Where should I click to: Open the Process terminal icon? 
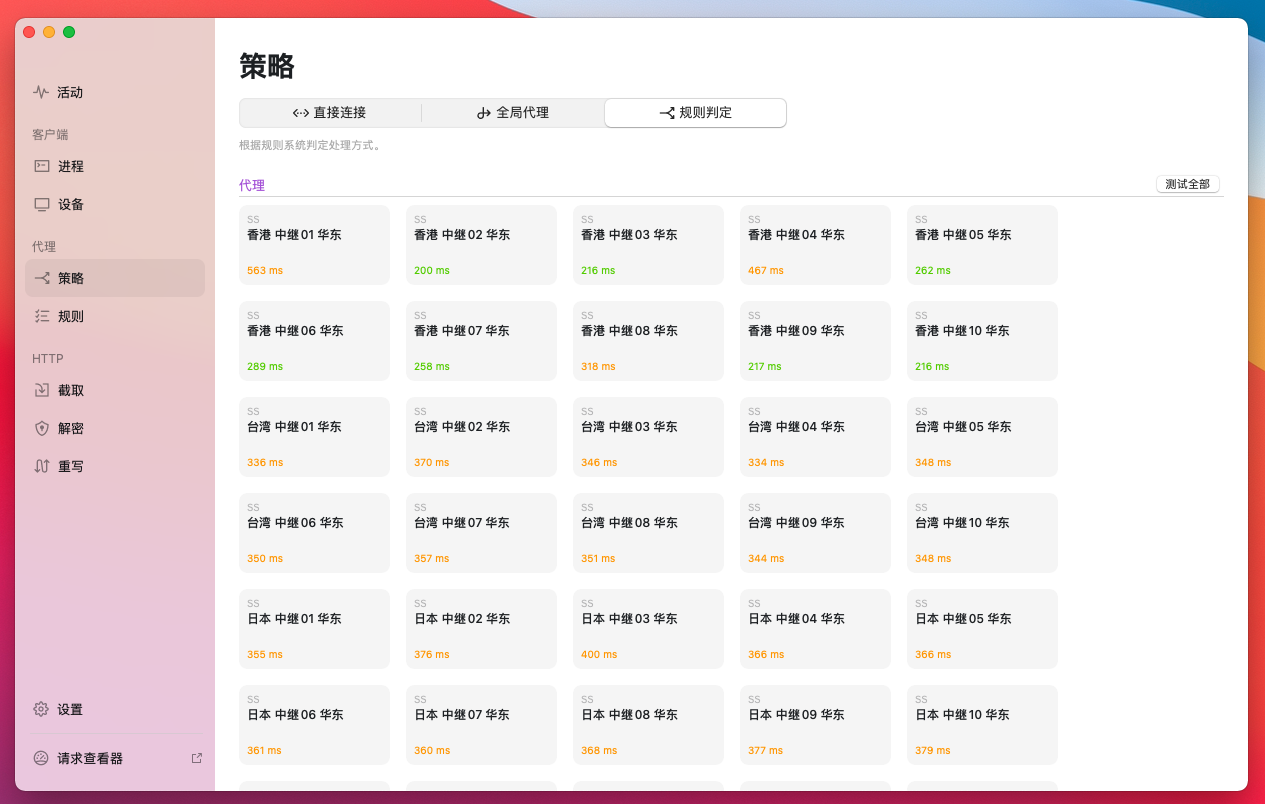coord(42,166)
